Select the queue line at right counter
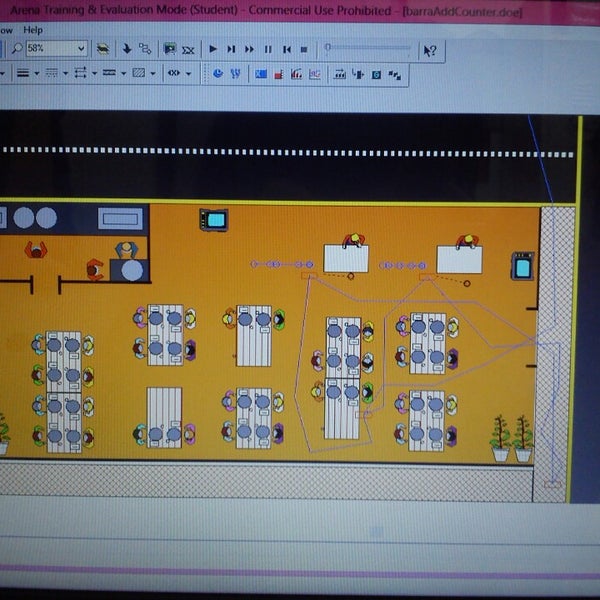 click(x=402, y=265)
